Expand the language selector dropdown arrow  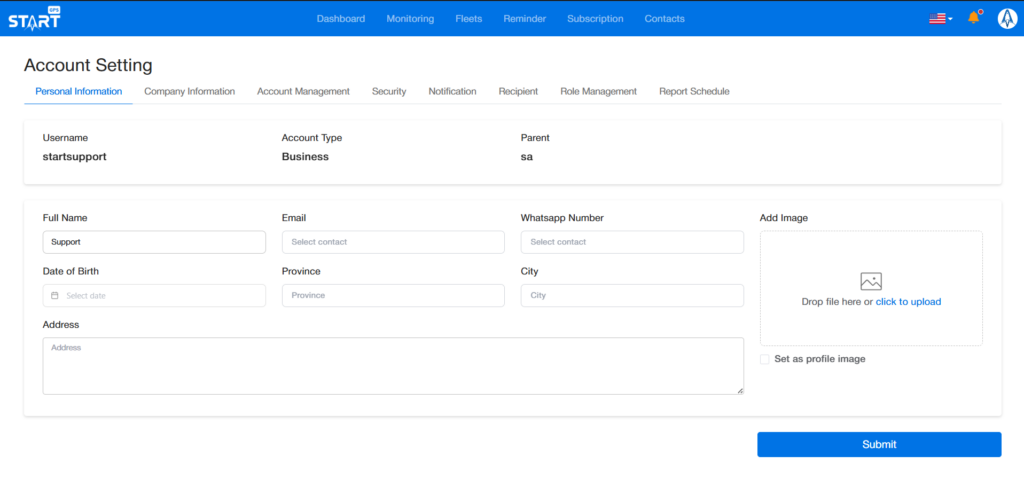950,19
